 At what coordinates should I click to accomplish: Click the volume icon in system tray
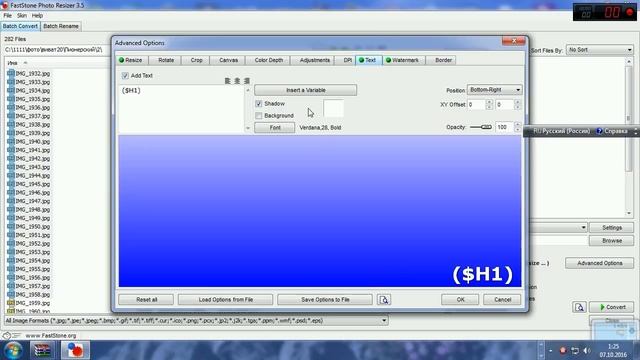pos(587,351)
